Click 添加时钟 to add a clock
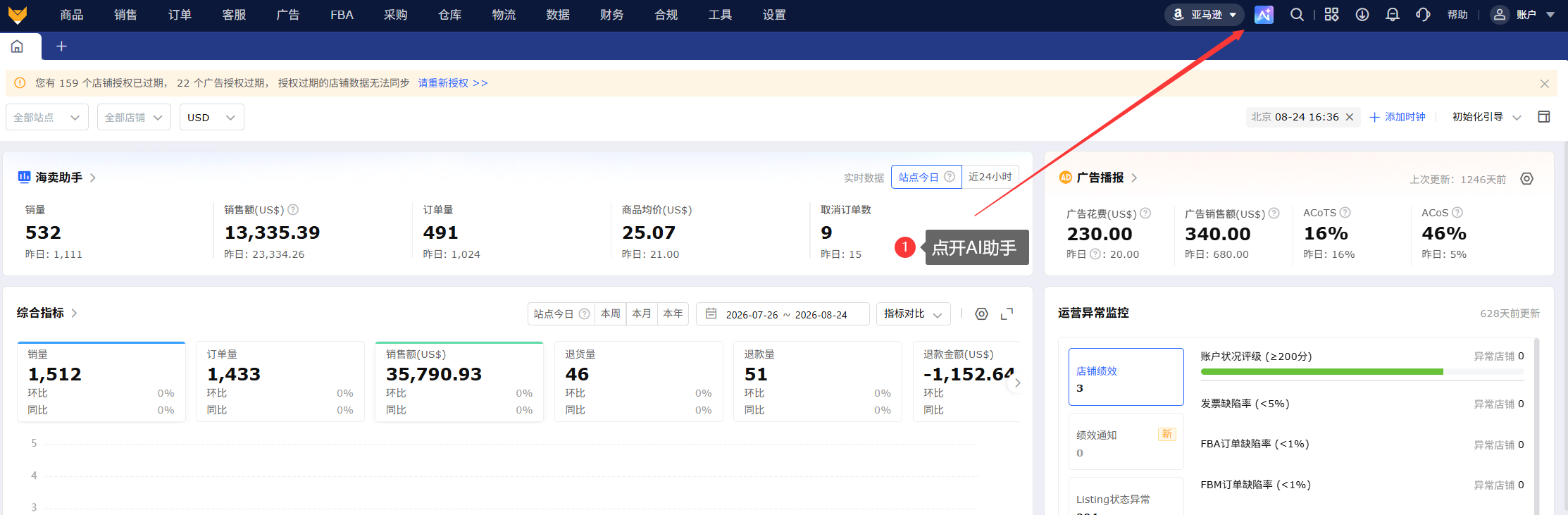The image size is (1568, 515). [x=1398, y=117]
